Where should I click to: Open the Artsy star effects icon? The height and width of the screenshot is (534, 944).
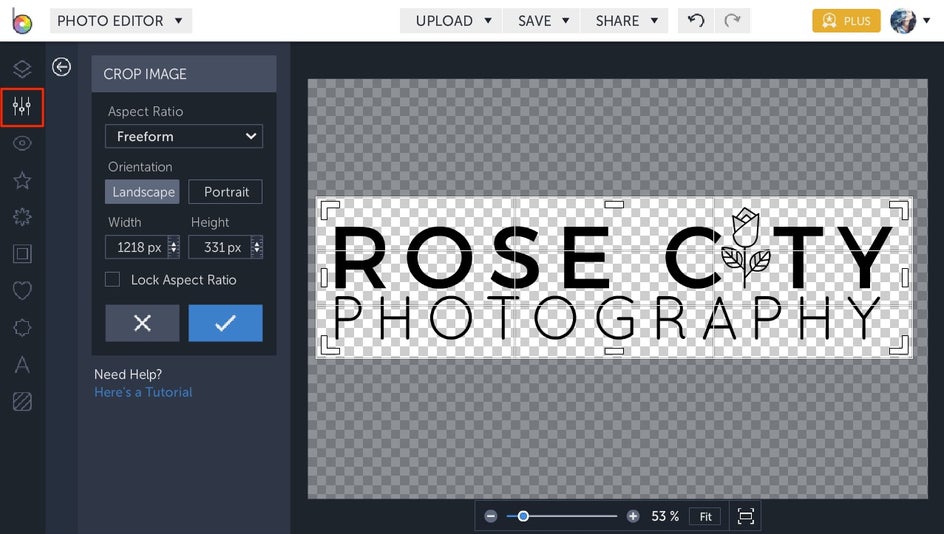tap(22, 181)
